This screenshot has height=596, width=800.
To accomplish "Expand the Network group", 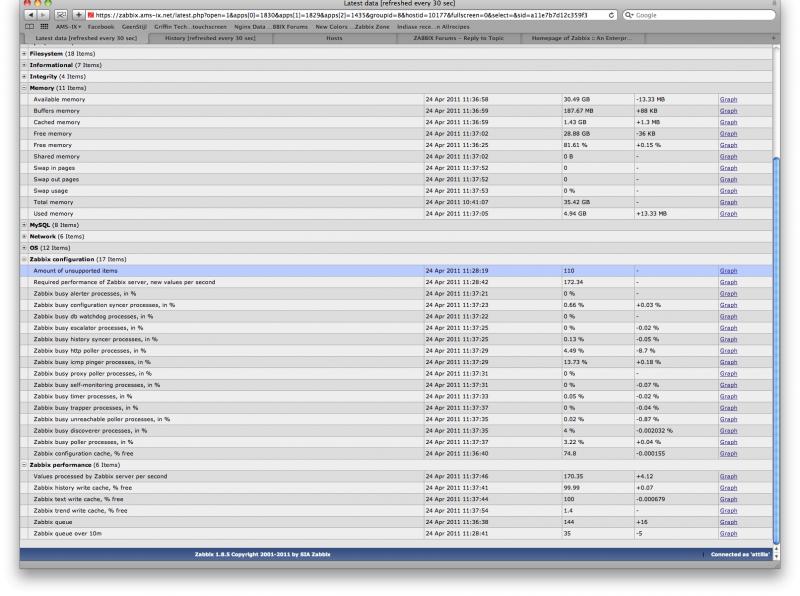I will tap(24, 236).
